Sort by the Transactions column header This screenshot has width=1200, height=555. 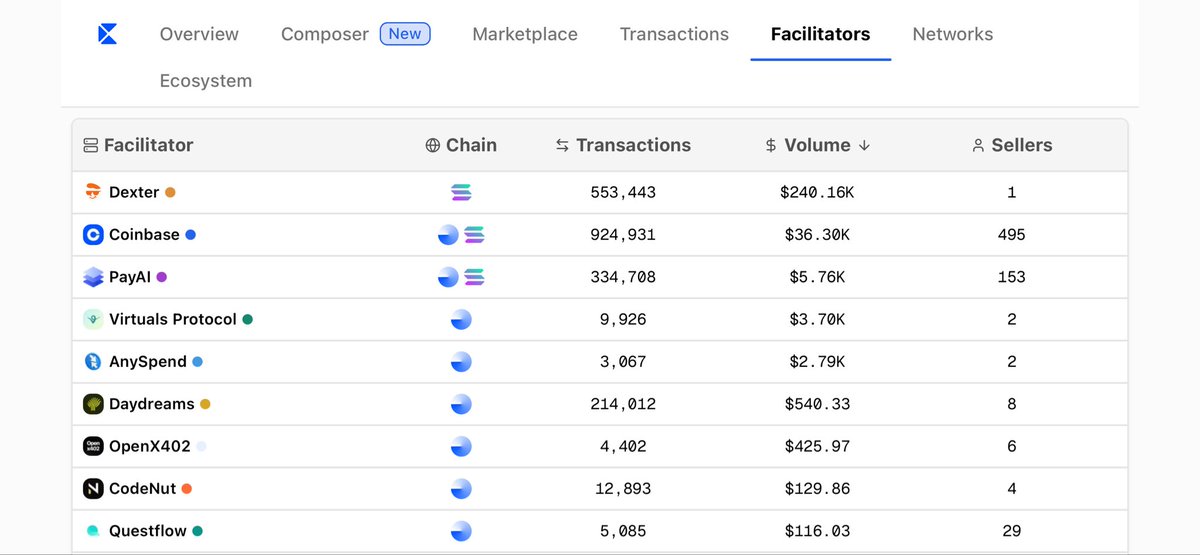coord(623,145)
